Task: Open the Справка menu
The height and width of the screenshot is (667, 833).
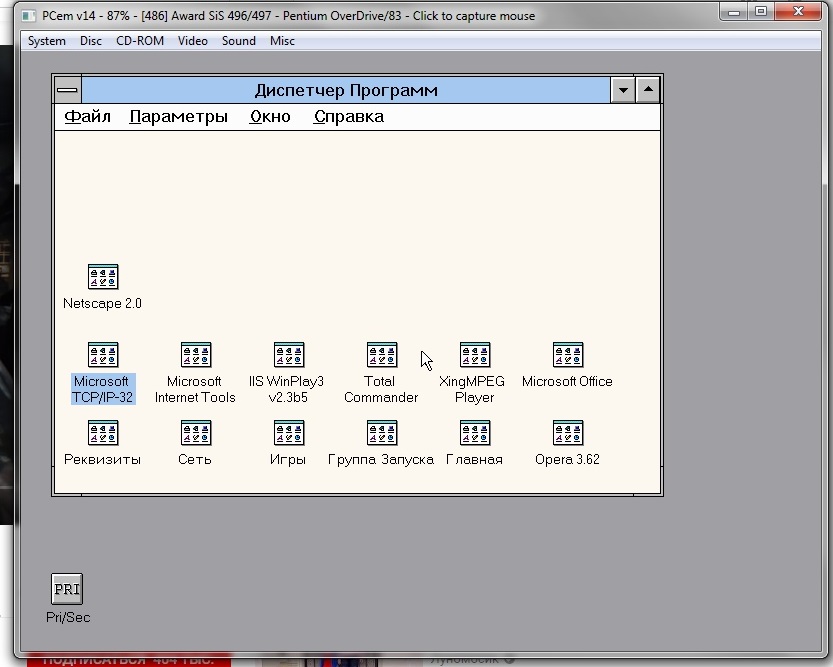Action: click(x=348, y=116)
